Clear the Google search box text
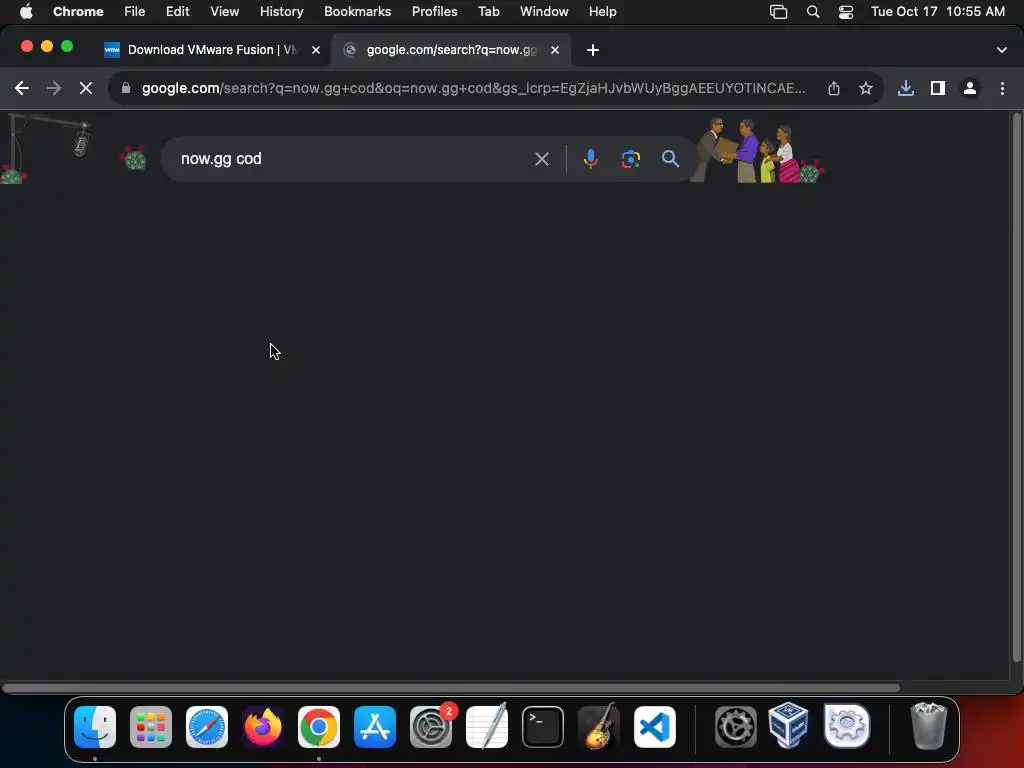The image size is (1024, 768). click(x=541, y=159)
